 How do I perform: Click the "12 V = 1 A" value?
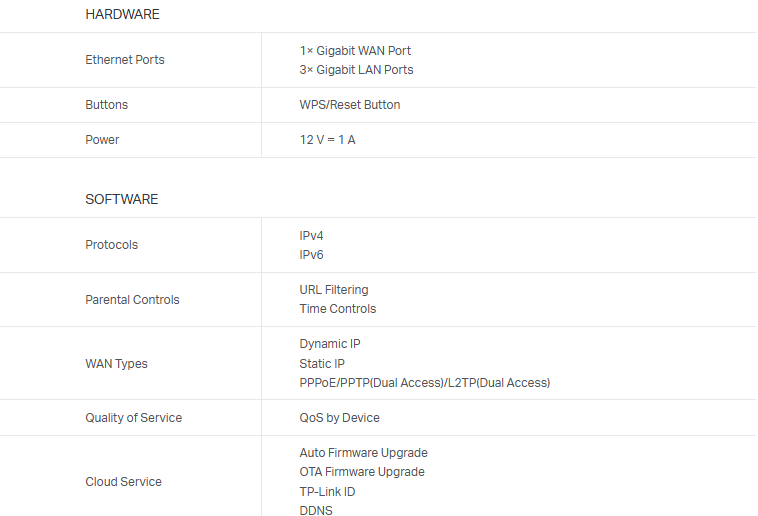[327, 140]
